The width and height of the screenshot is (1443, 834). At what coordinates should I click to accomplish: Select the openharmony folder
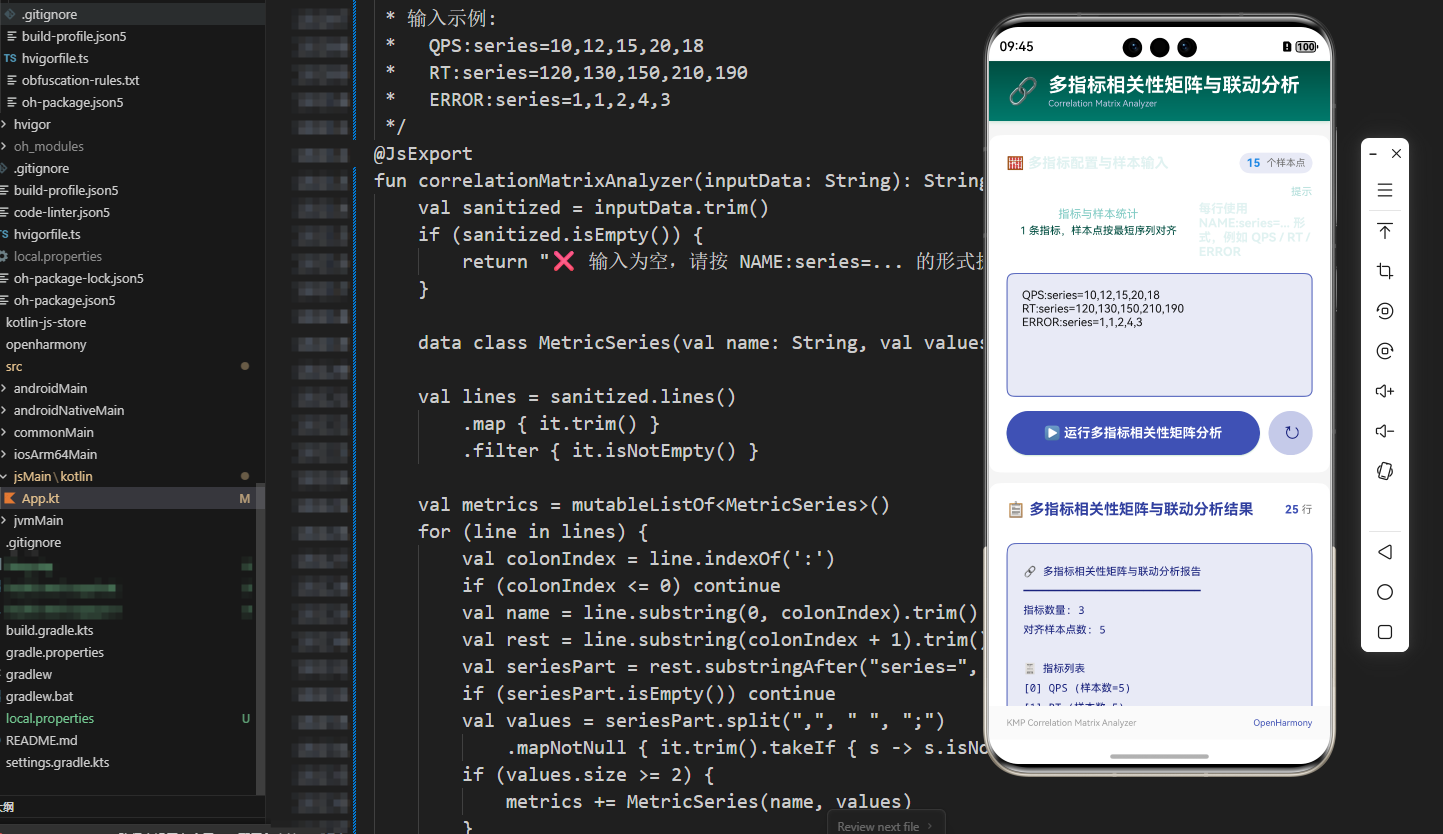tap(46, 344)
